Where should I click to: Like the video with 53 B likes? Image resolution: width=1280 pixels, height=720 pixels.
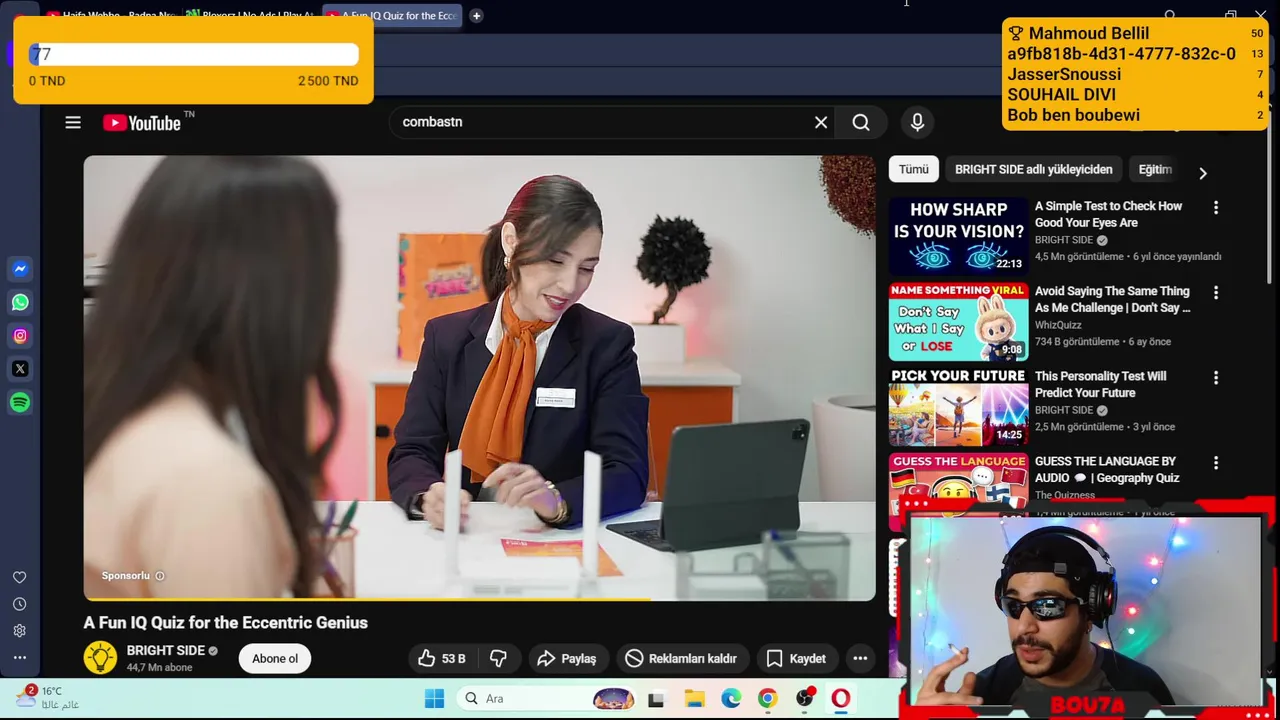(x=441, y=658)
